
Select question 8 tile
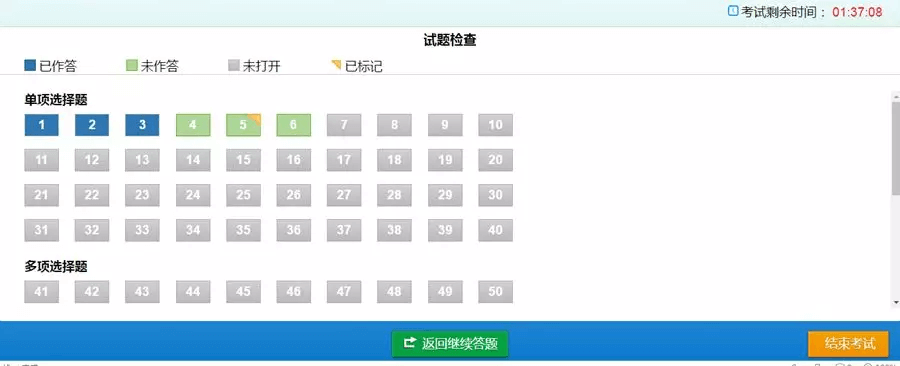coord(394,125)
